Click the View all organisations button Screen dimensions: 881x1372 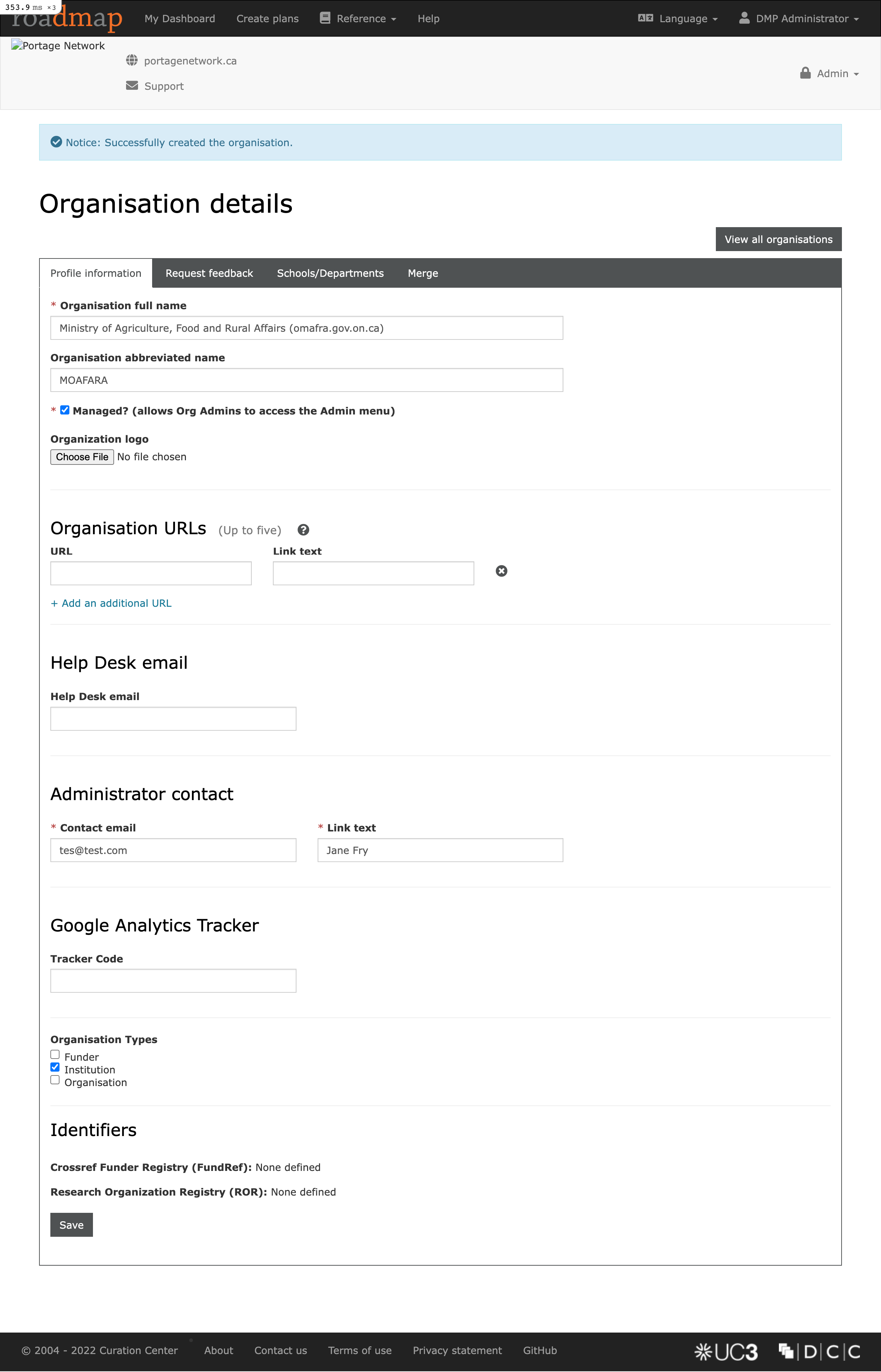click(x=778, y=239)
